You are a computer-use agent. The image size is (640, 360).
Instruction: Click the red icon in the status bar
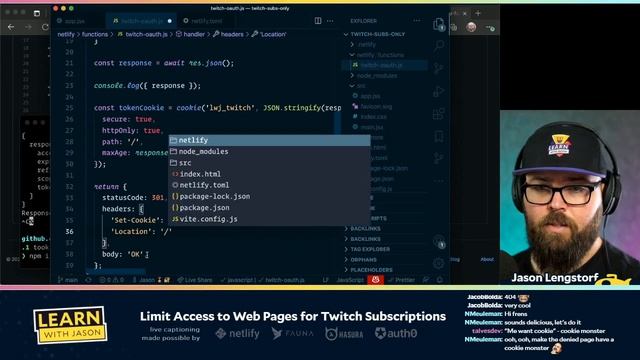(x=376, y=280)
